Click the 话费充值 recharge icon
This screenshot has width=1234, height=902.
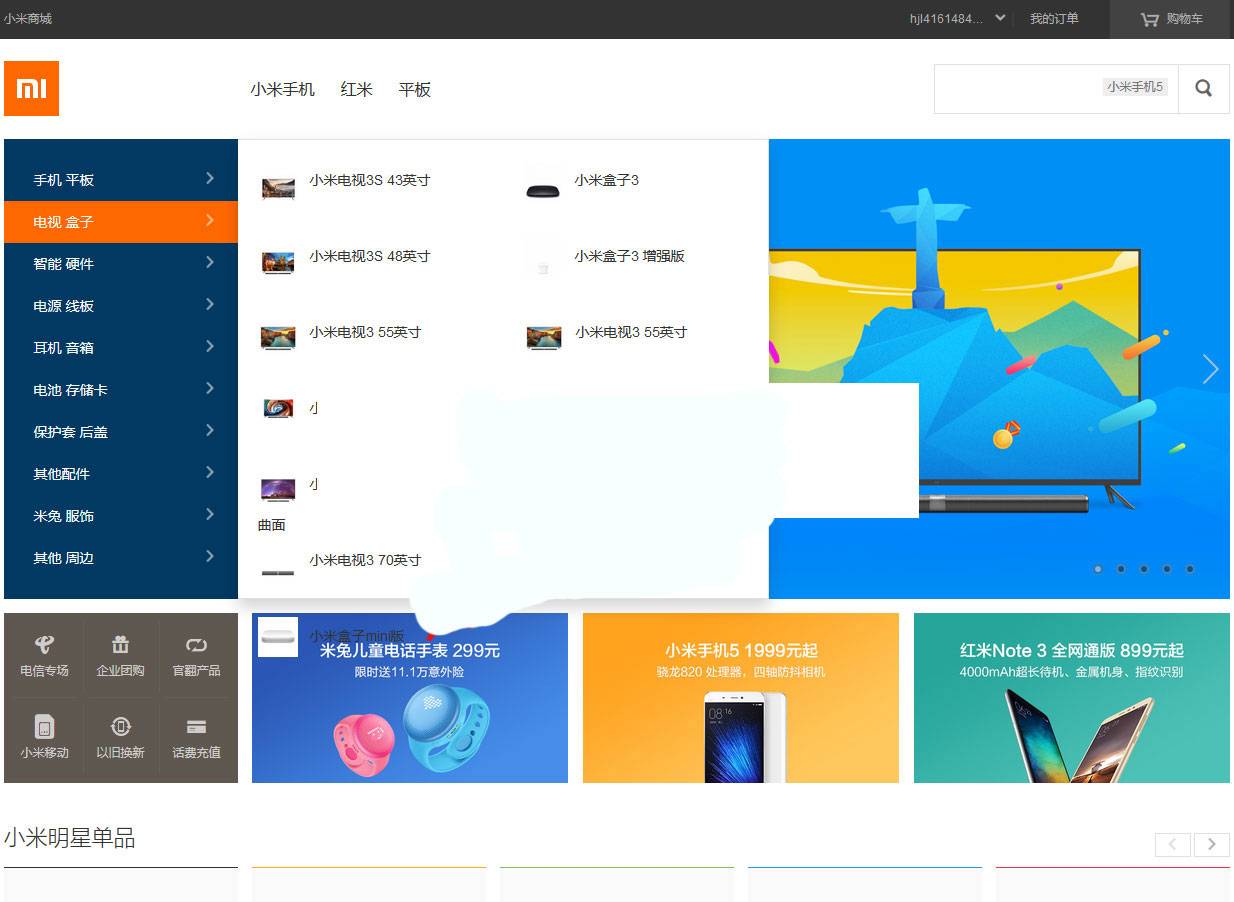(x=196, y=737)
